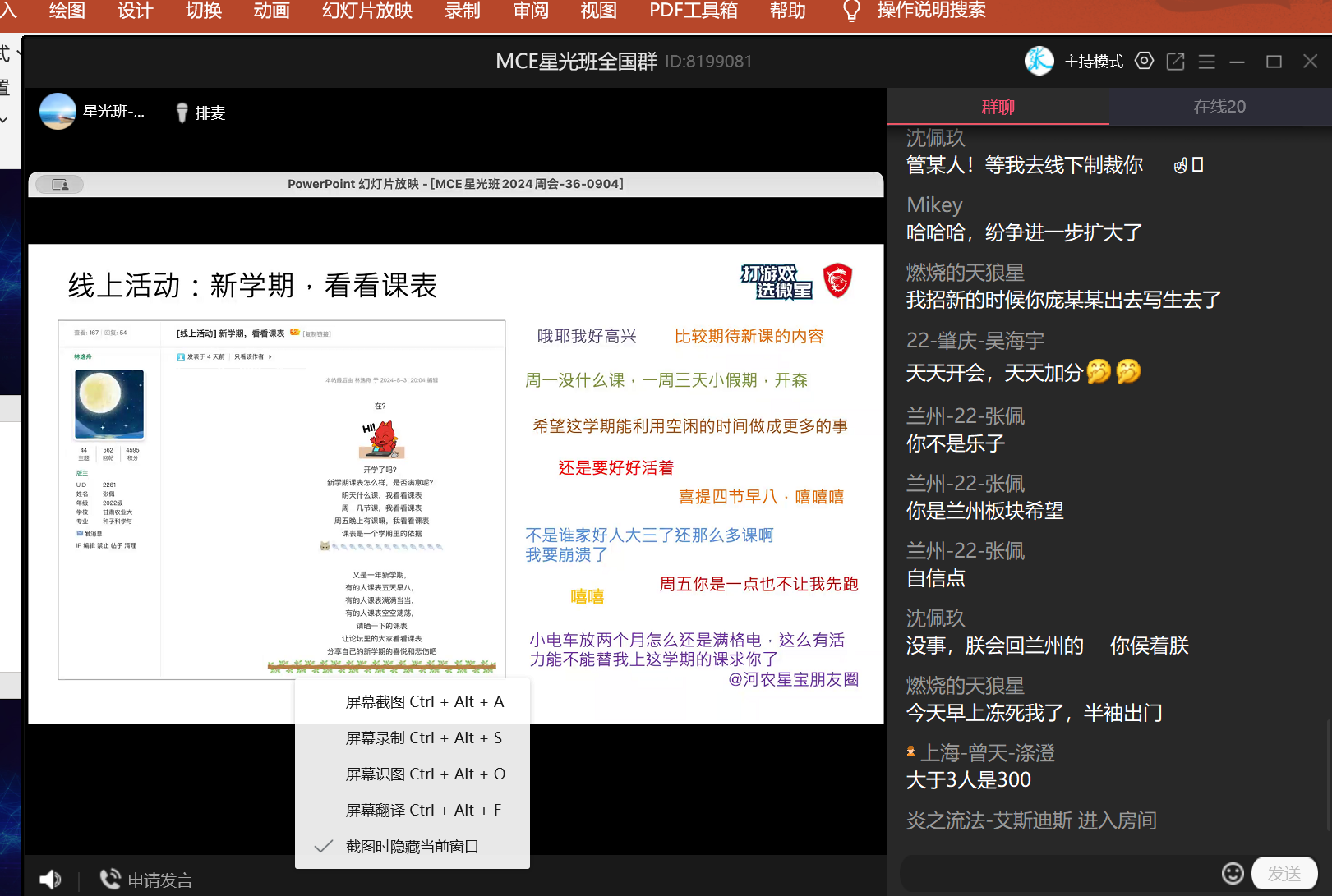Click 申请发言 request to speak button
The height and width of the screenshot is (896, 1332).
[146, 880]
